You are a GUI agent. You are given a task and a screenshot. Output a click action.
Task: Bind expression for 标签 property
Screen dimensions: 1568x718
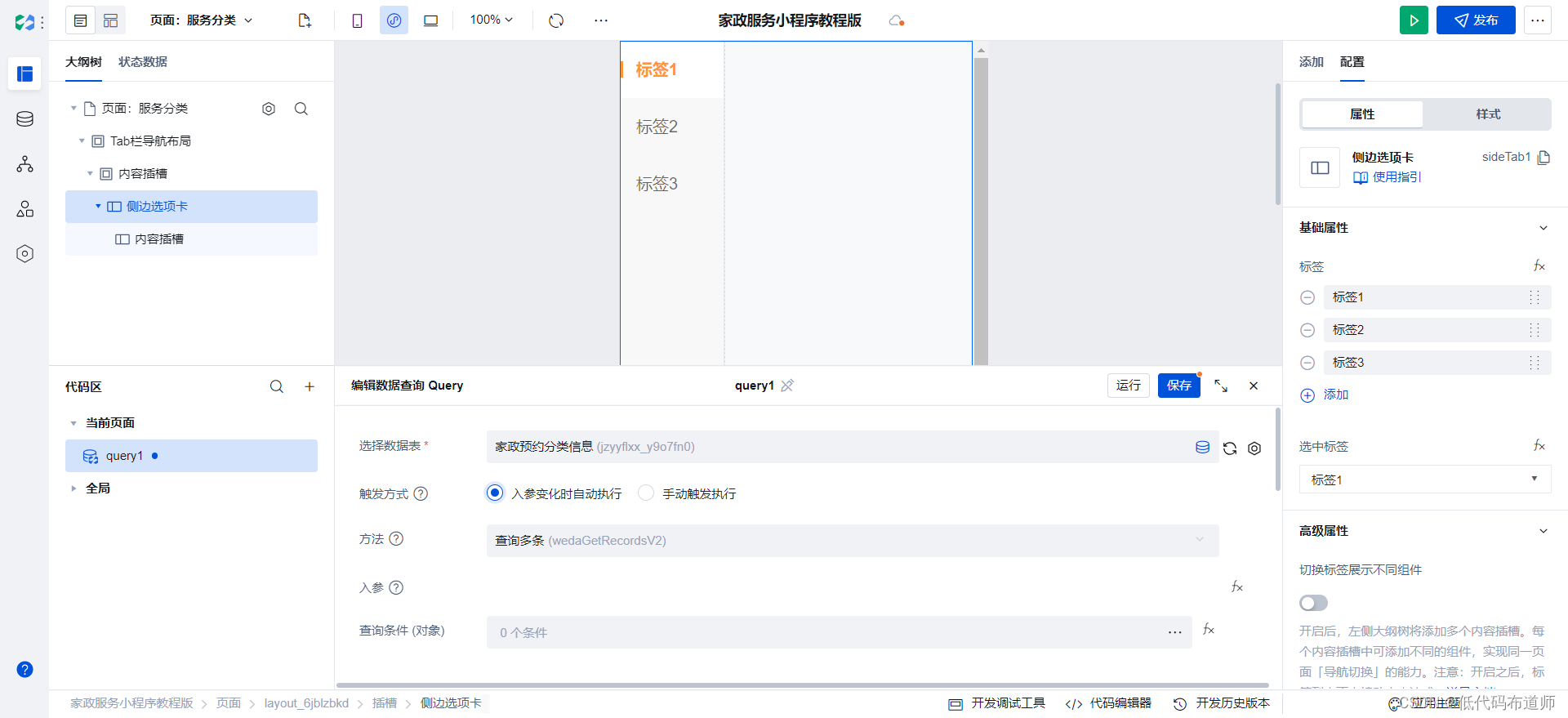pos(1539,266)
